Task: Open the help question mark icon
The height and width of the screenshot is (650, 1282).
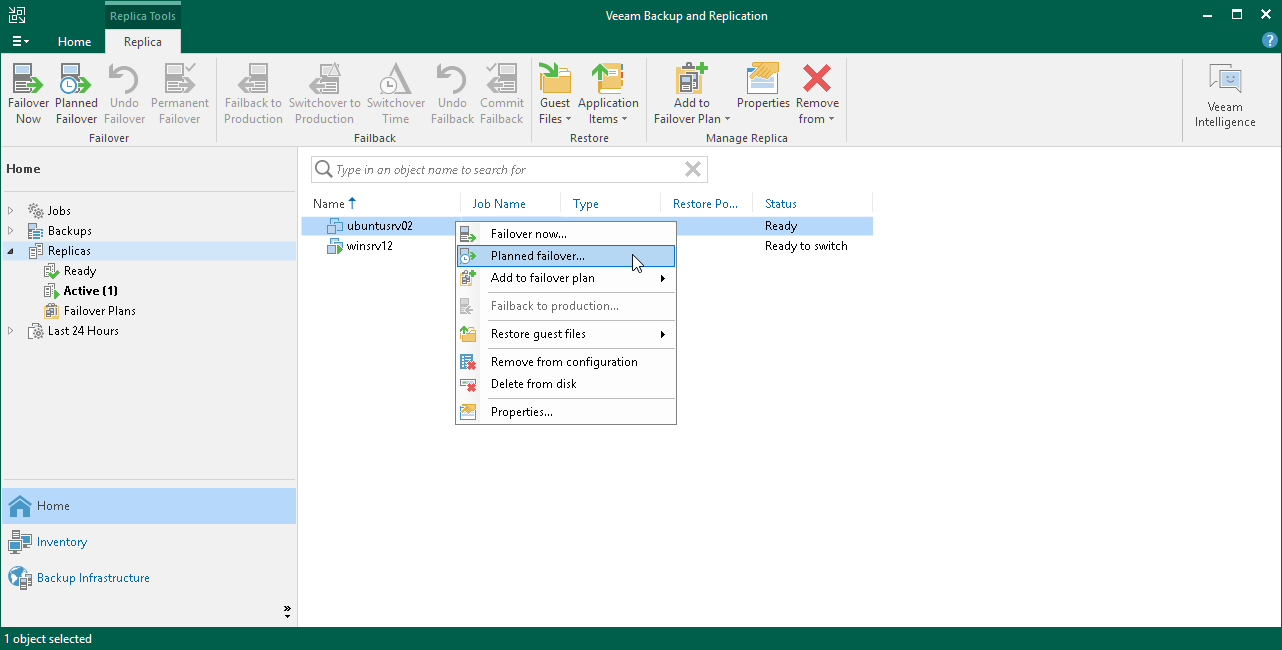Action: pyautogui.click(x=1270, y=41)
